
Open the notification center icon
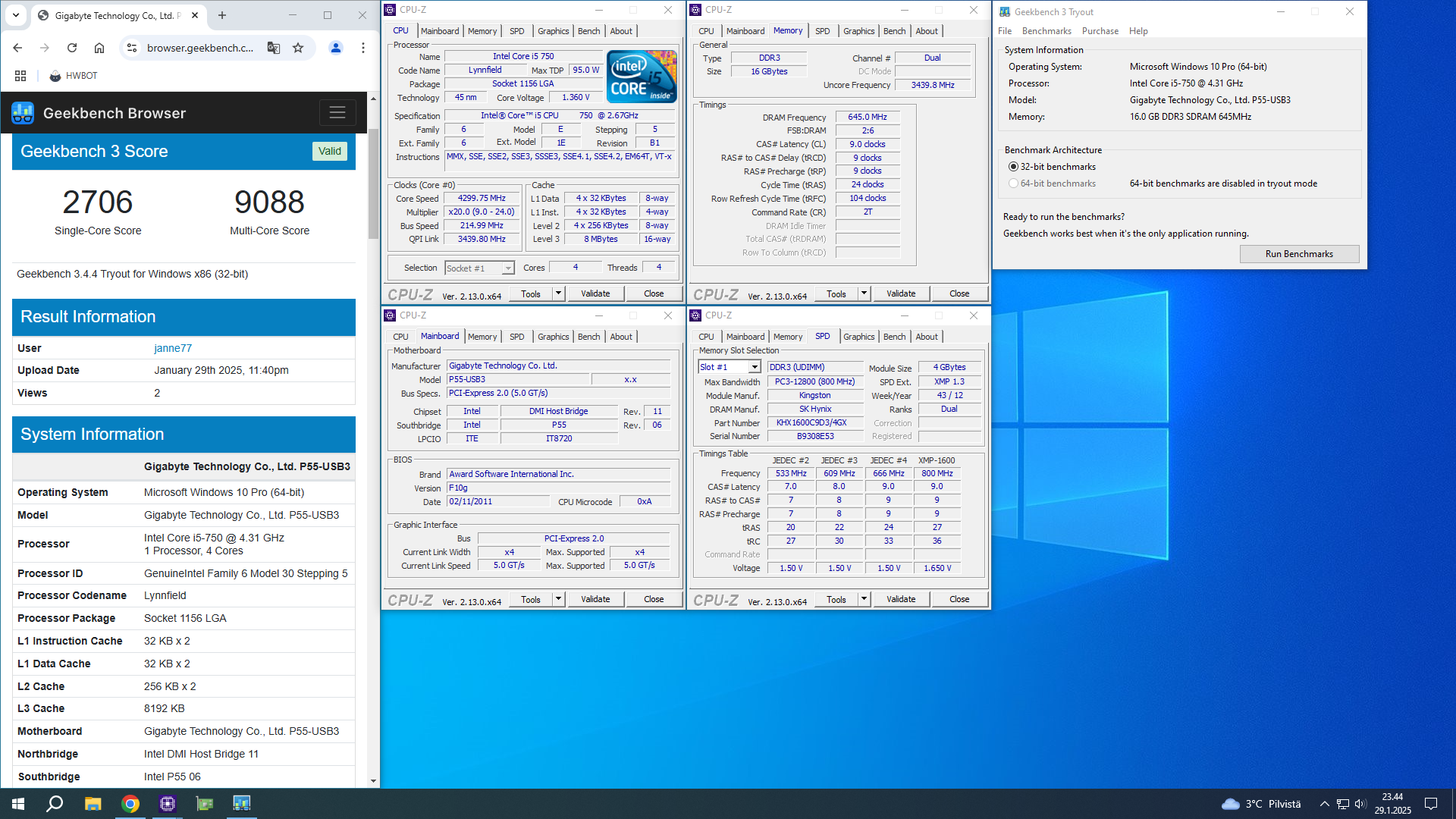tap(1431, 804)
